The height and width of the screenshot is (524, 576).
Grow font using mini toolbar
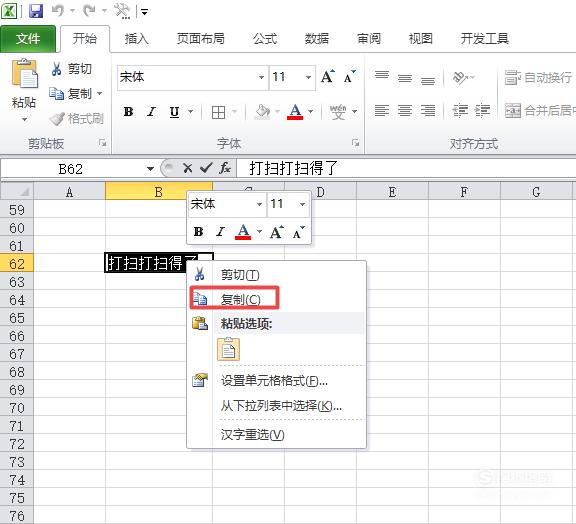click(x=276, y=232)
